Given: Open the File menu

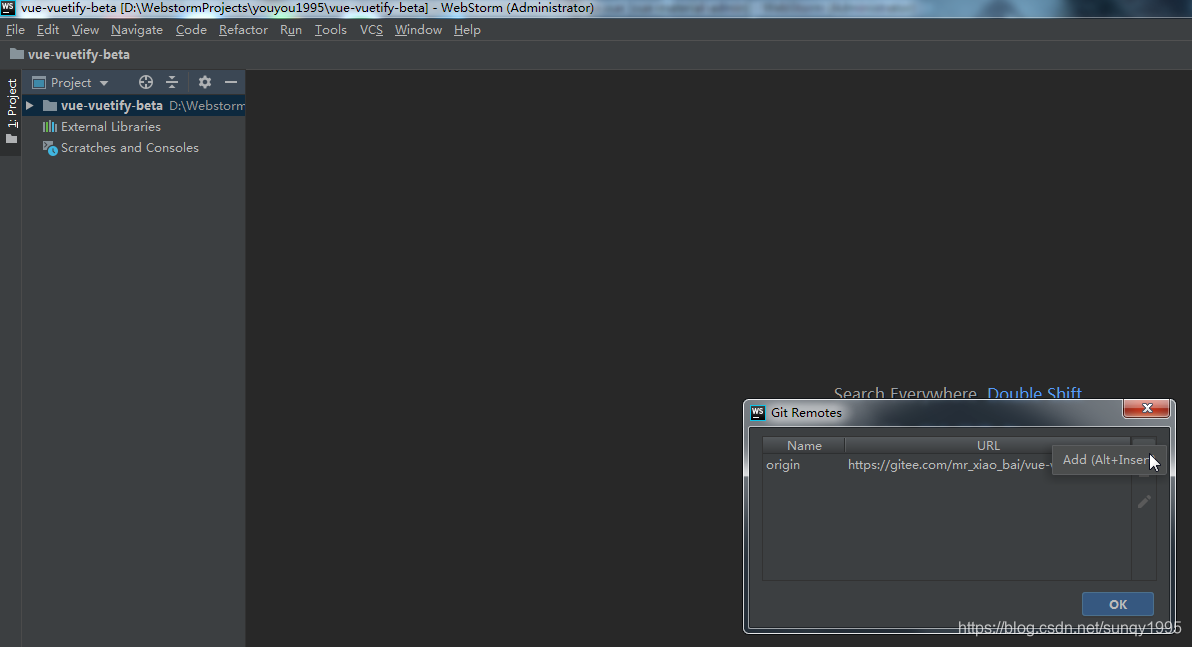Looking at the screenshot, I should point(15,30).
